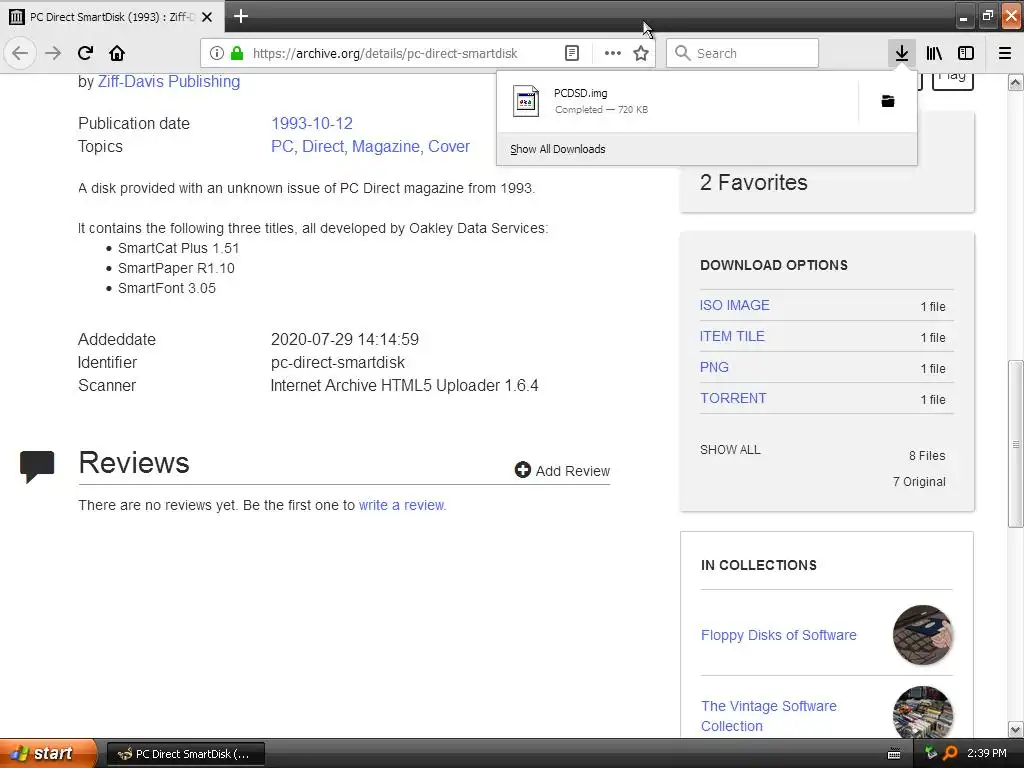
Task: Click the magnifier tray icon
Action: (x=950, y=753)
